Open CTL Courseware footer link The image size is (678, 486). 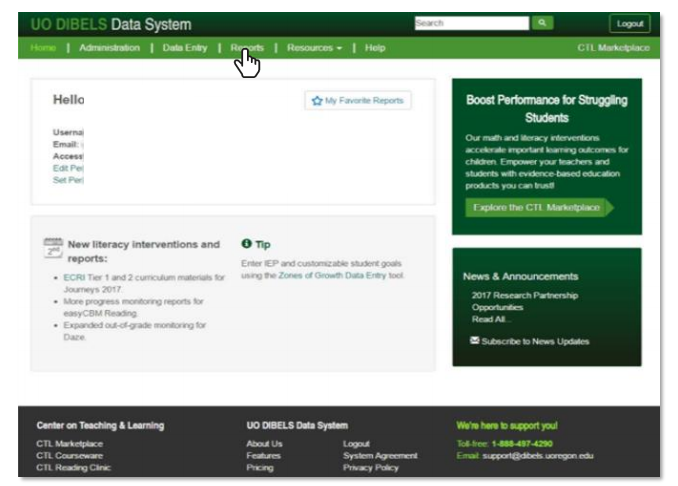click(70, 455)
